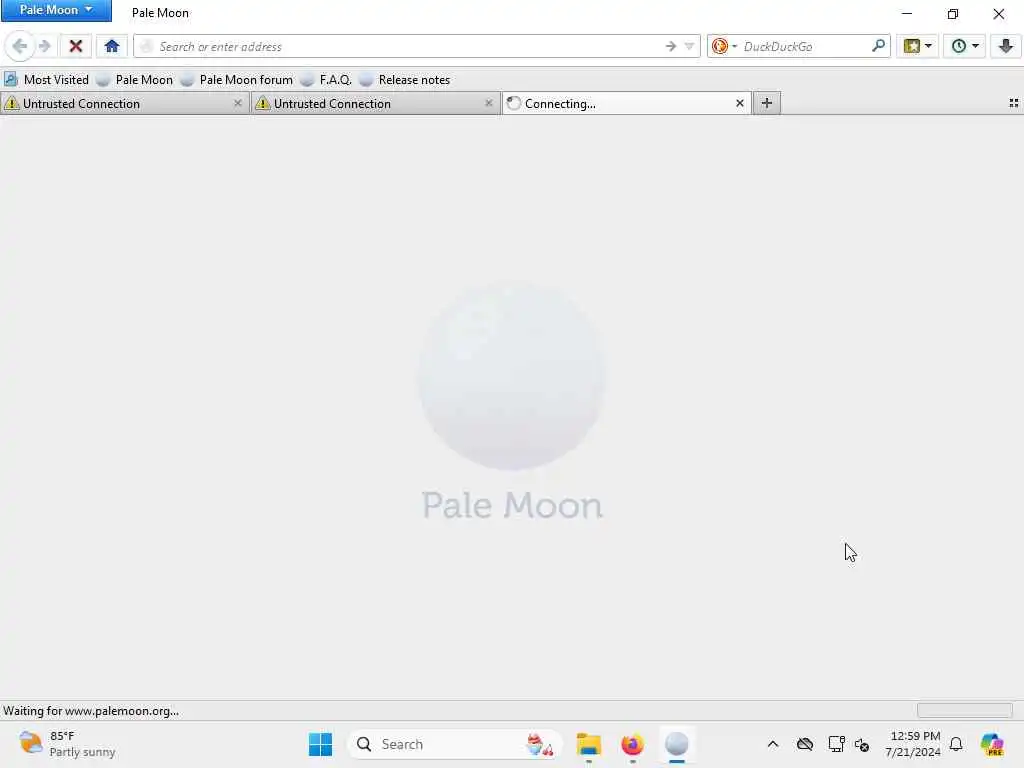Open the Pale Moon forum bookmark
Screen dimensions: 1024x768
click(237, 80)
